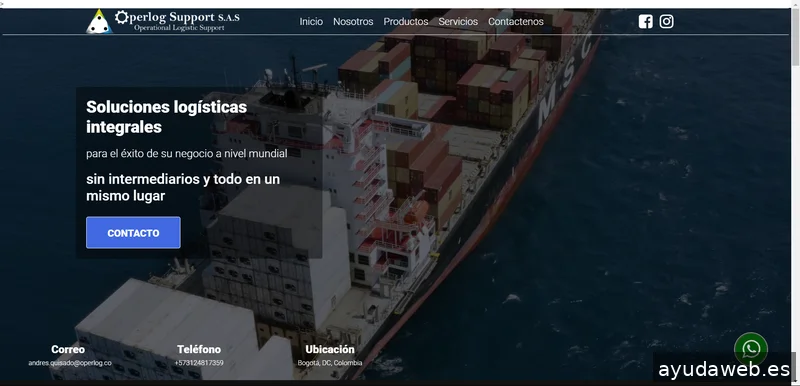Open Contactenos in the navigation bar
This screenshot has height=386, width=800.
click(516, 21)
